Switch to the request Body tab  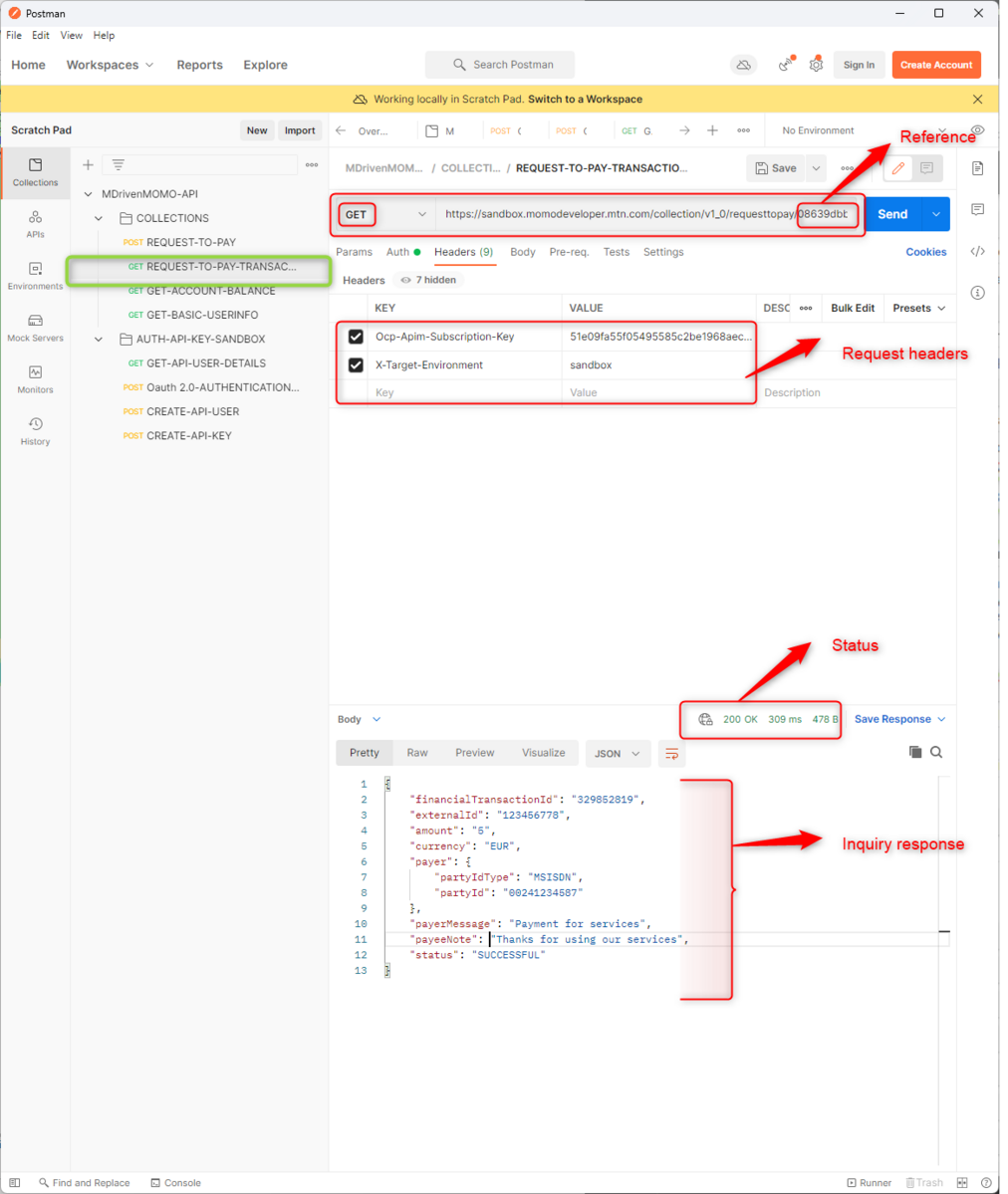[x=523, y=252]
